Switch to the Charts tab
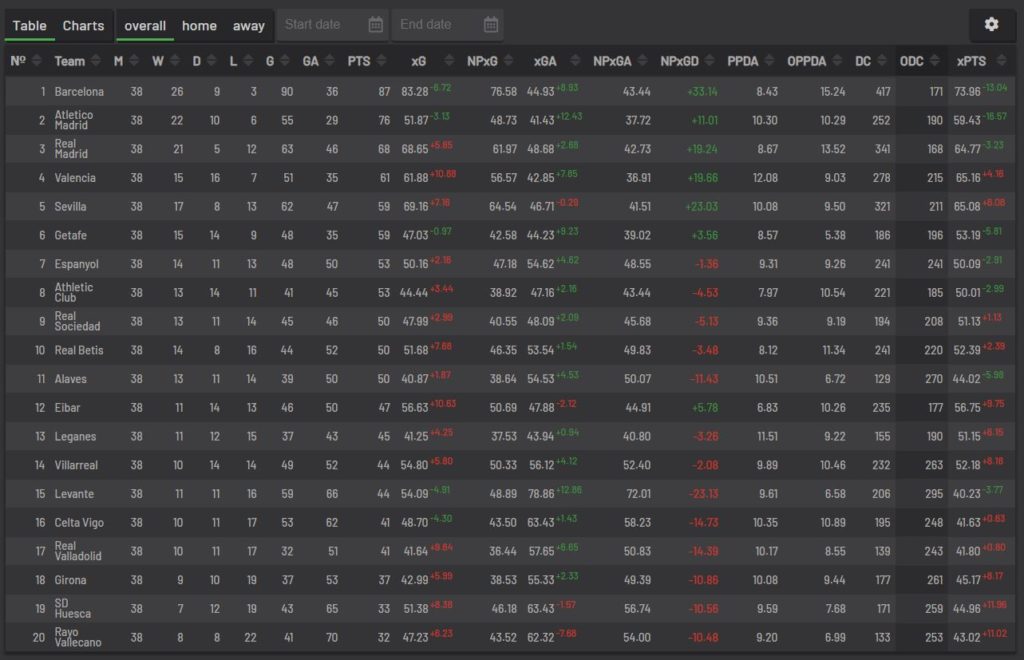Screen dimensions: 1024x660 pyautogui.click(x=83, y=25)
